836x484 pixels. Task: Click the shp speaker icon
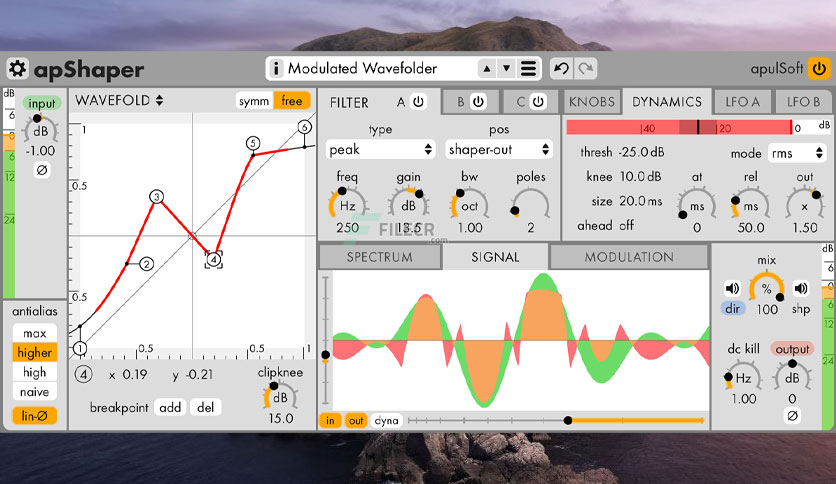click(x=800, y=288)
